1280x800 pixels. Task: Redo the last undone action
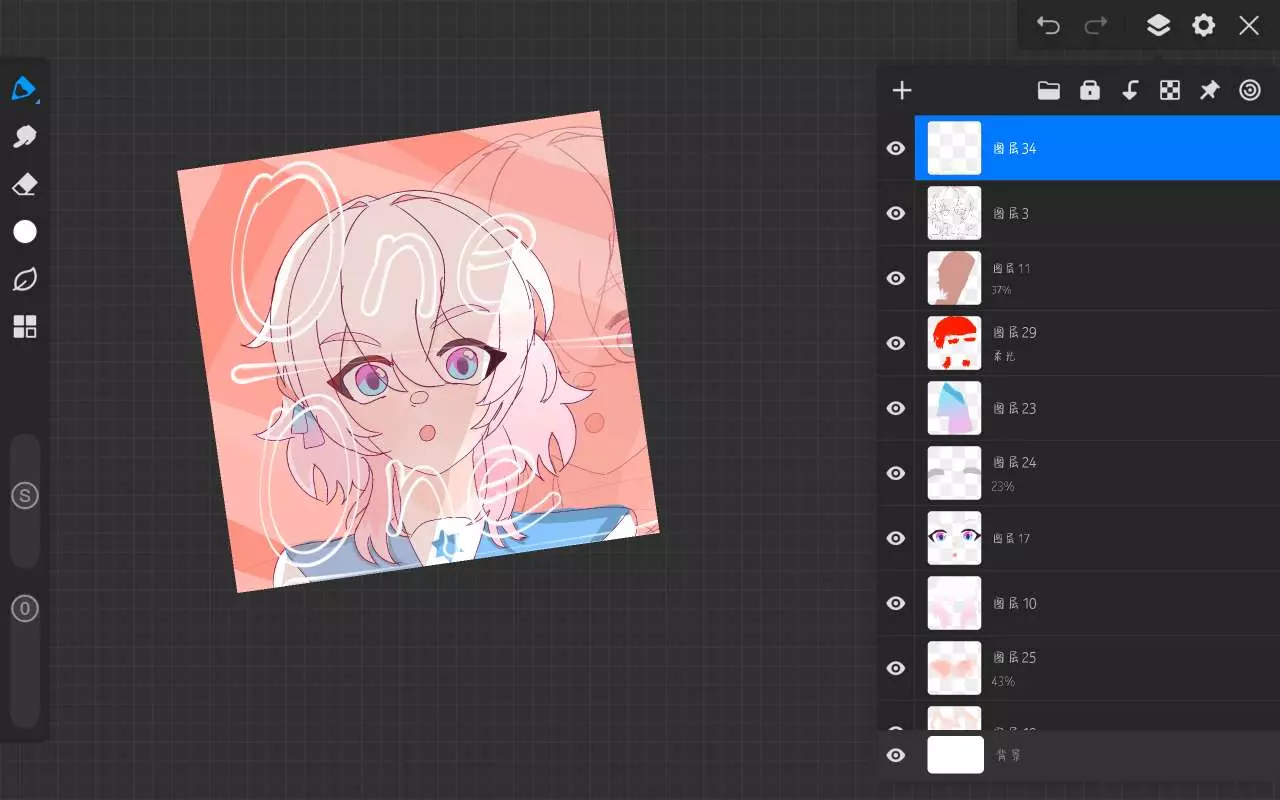(1096, 25)
